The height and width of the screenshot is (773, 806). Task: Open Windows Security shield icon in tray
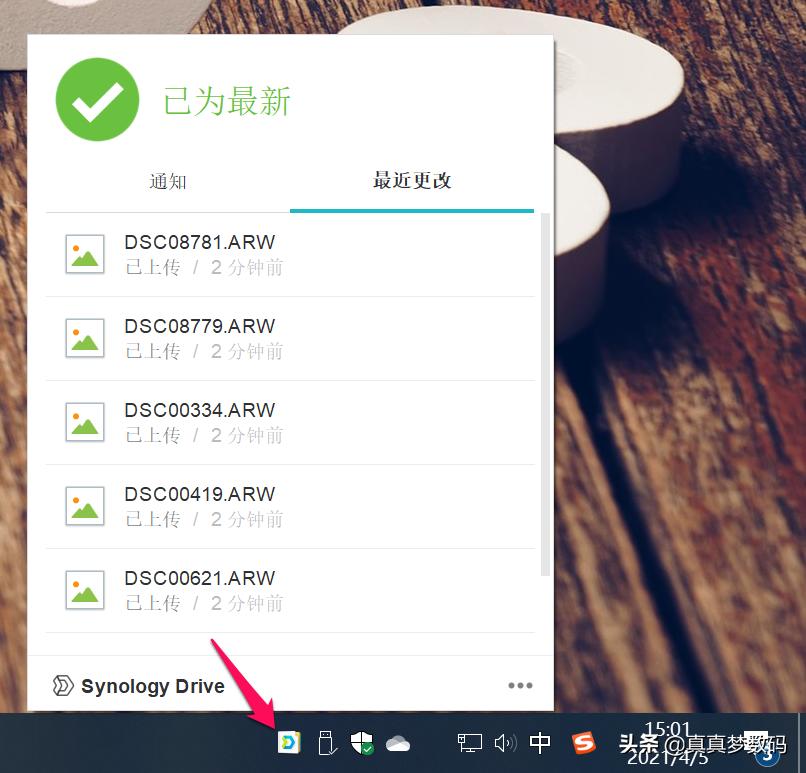click(361, 743)
